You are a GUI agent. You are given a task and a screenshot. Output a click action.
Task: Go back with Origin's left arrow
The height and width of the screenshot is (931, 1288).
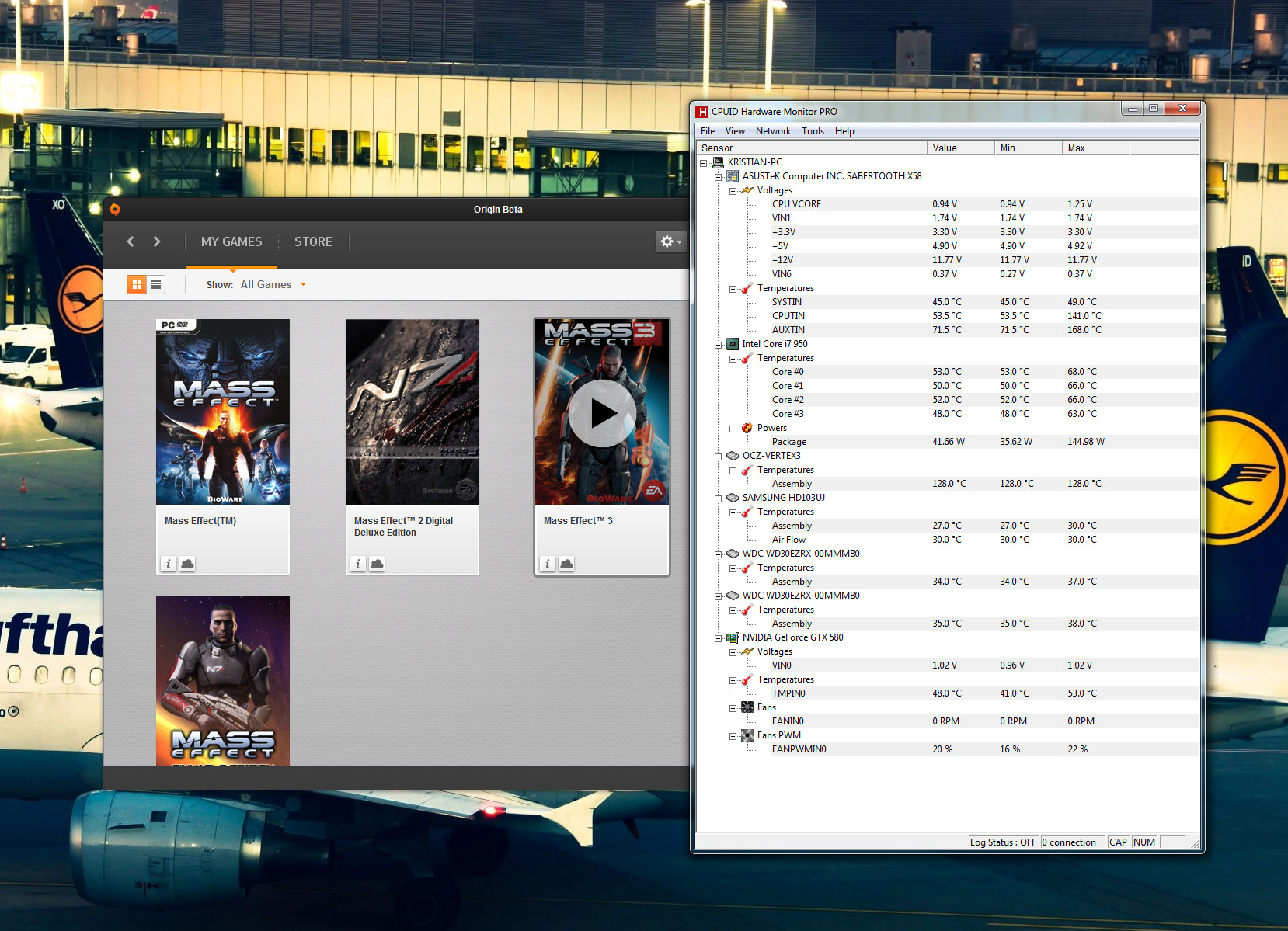click(x=131, y=241)
